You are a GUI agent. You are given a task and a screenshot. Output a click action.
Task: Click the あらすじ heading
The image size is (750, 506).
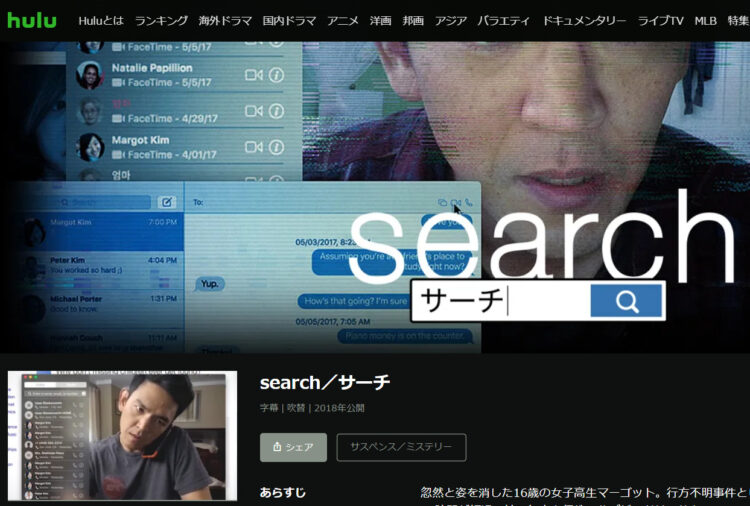[282, 492]
